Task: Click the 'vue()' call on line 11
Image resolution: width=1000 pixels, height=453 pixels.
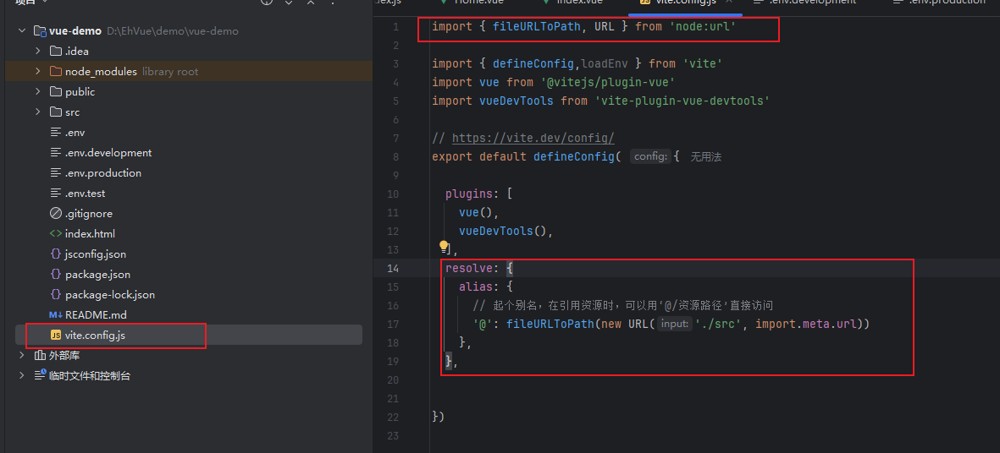Action: coord(475,212)
